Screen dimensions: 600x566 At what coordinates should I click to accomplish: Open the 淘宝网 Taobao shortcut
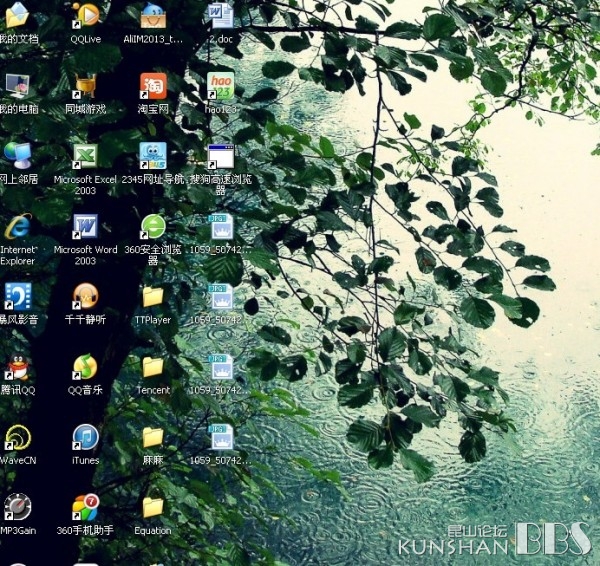click(x=153, y=86)
